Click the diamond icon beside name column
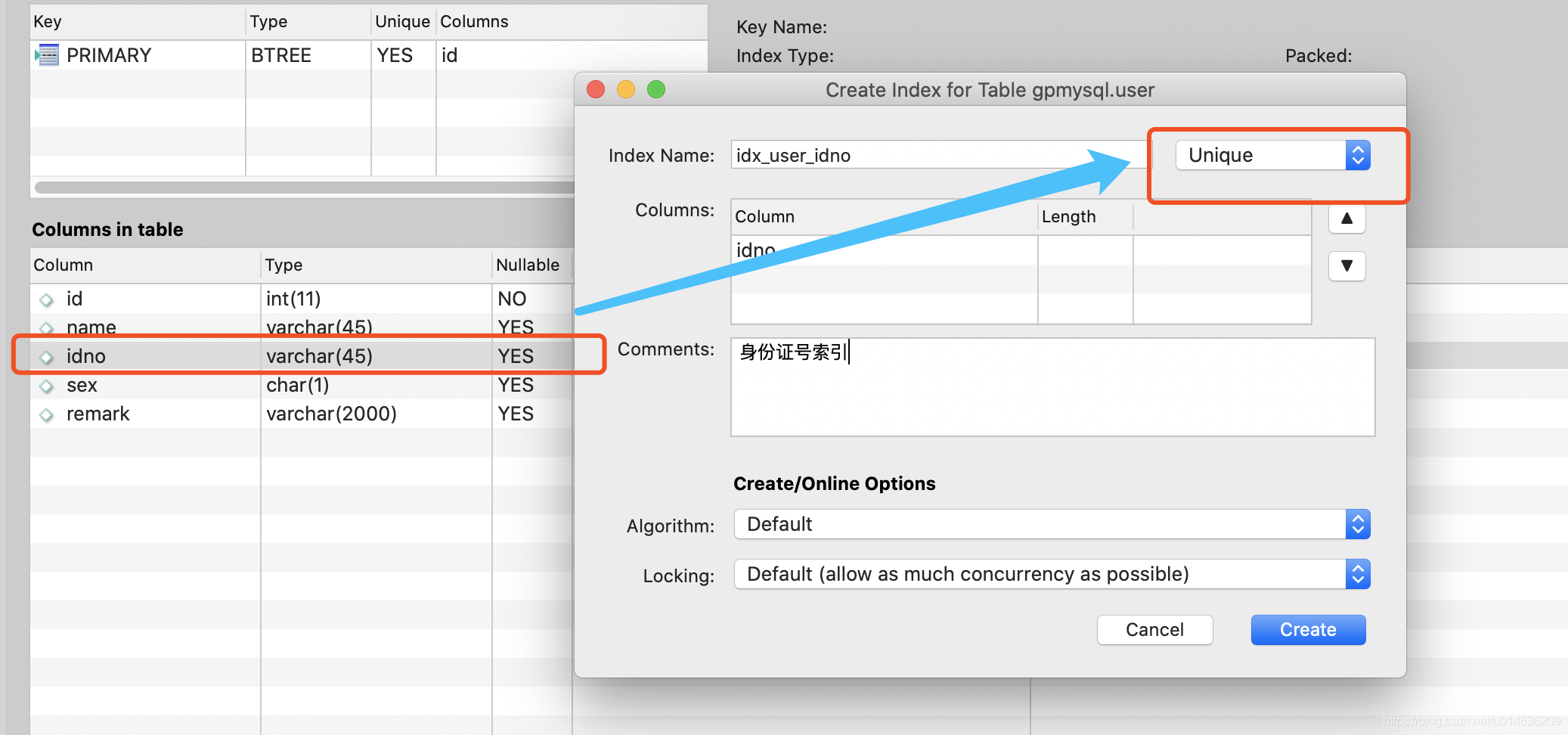1568x735 pixels. pyautogui.click(x=47, y=328)
